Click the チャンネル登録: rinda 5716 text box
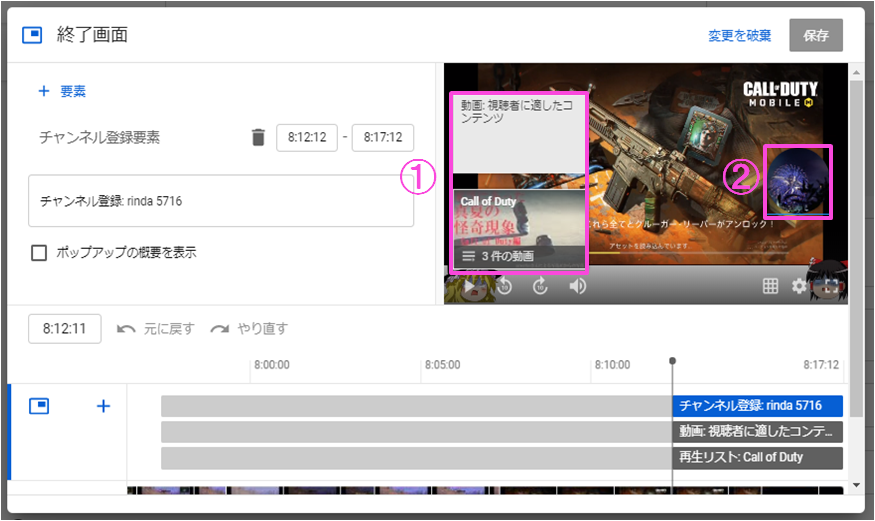Viewport: 875px width, 521px height. point(221,201)
